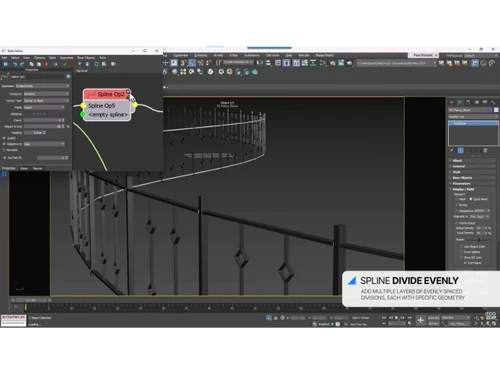
Task: Switch to the Macros tab in Style Editor
Action: (37, 168)
